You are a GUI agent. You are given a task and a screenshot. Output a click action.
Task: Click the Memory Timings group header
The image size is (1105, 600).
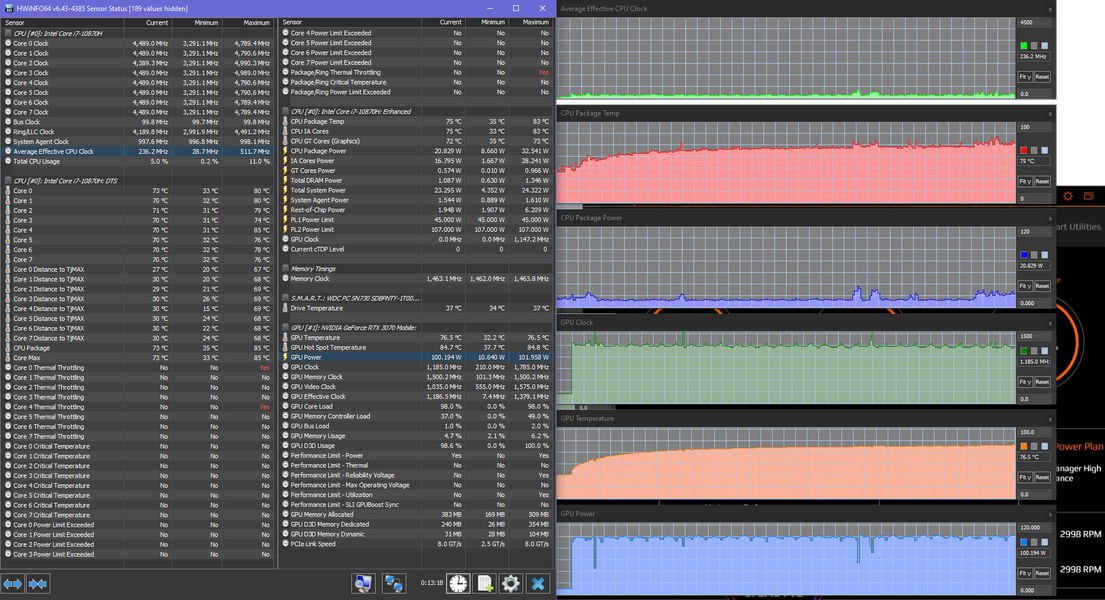(315, 268)
